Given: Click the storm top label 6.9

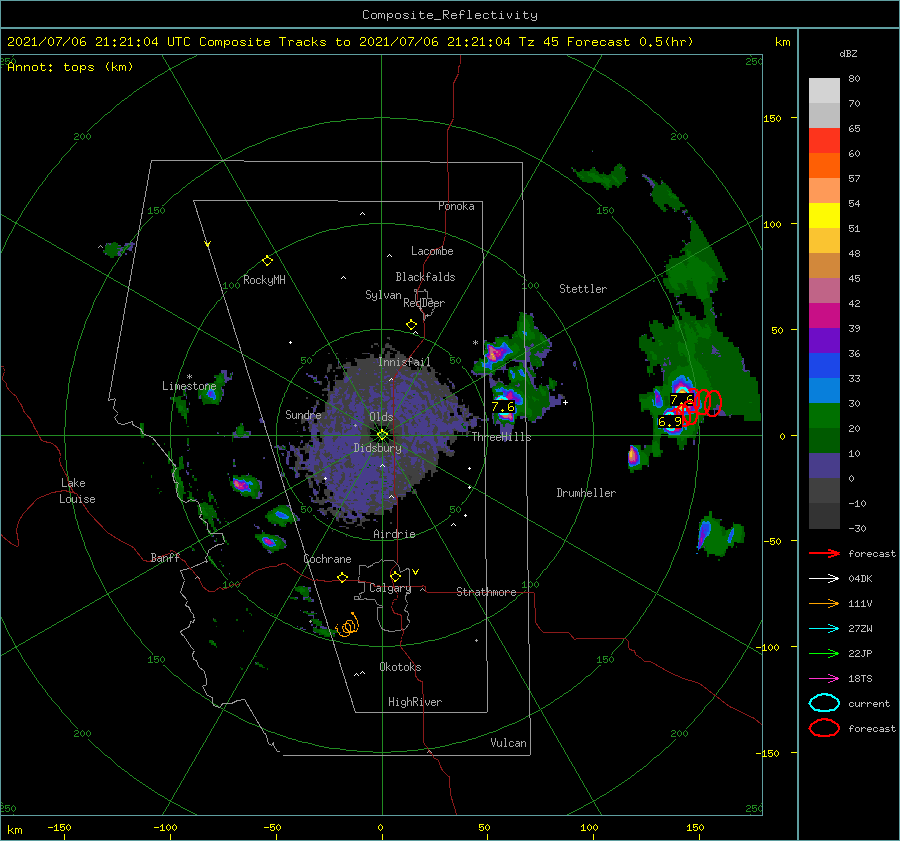Looking at the screenshot, I should pyautogui.click(x=670, y=421).
